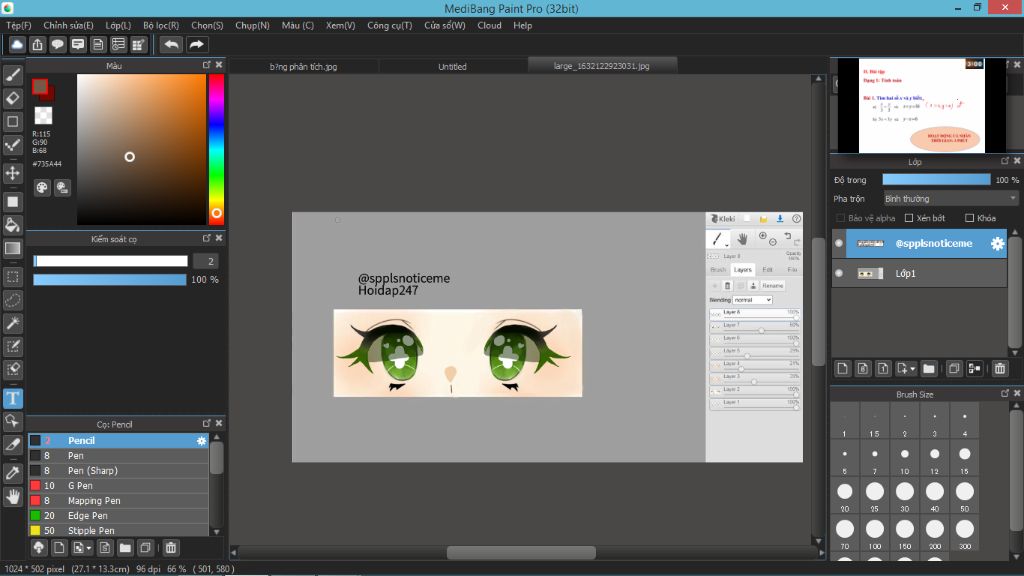The width and height of the screenshot is (1024, 576).
Task: Open settings gear for @spplsnoticeme layer
Action: click(x=997, y=244)
